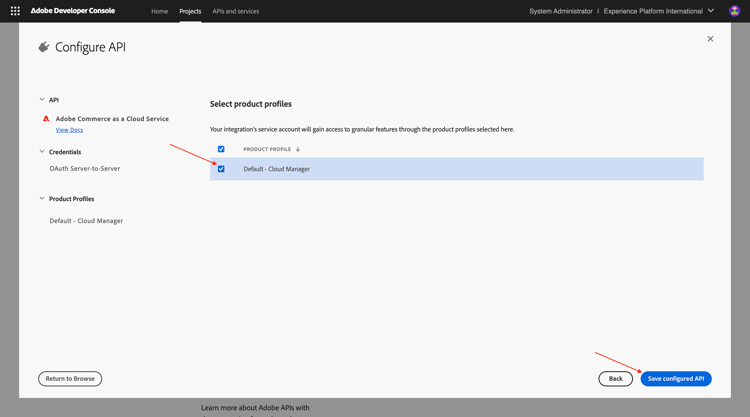This screenshot has width=750, height=417.
Task: Click Return to Browse button
Action: click(x=70, y=379)
